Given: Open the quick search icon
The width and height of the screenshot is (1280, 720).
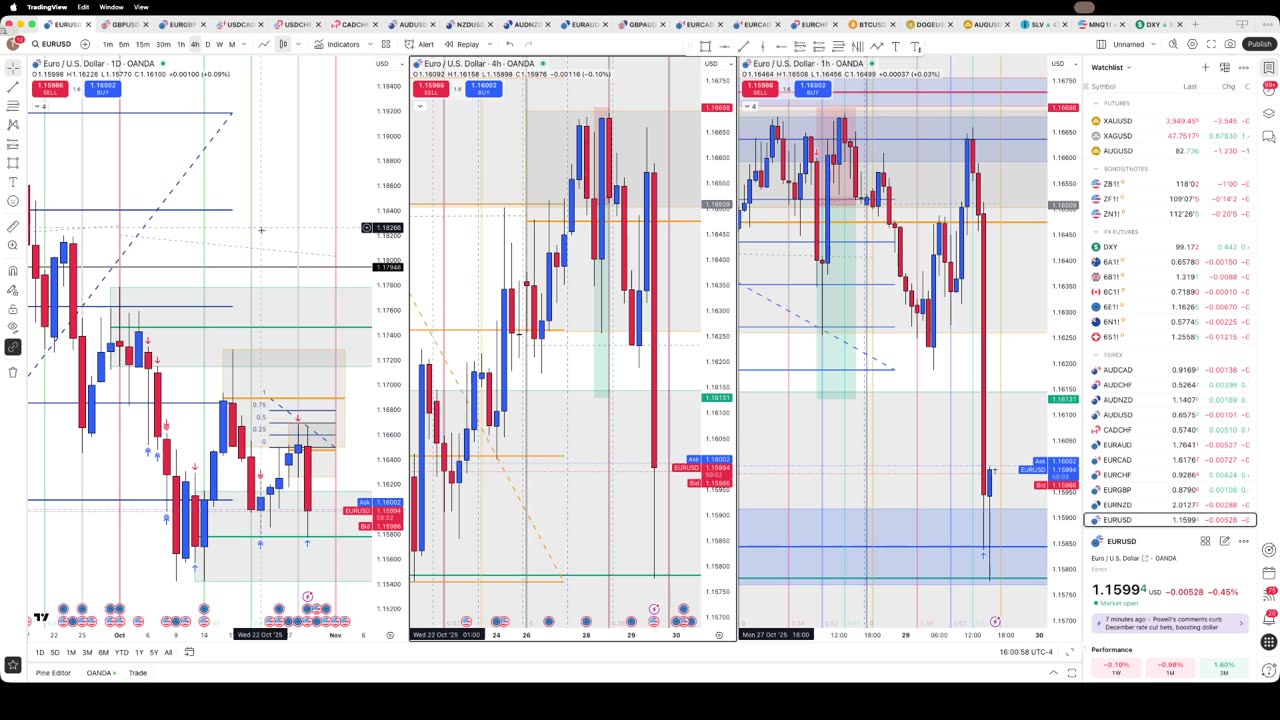Looking at the screenshot, I should [x=1174, y=44].
